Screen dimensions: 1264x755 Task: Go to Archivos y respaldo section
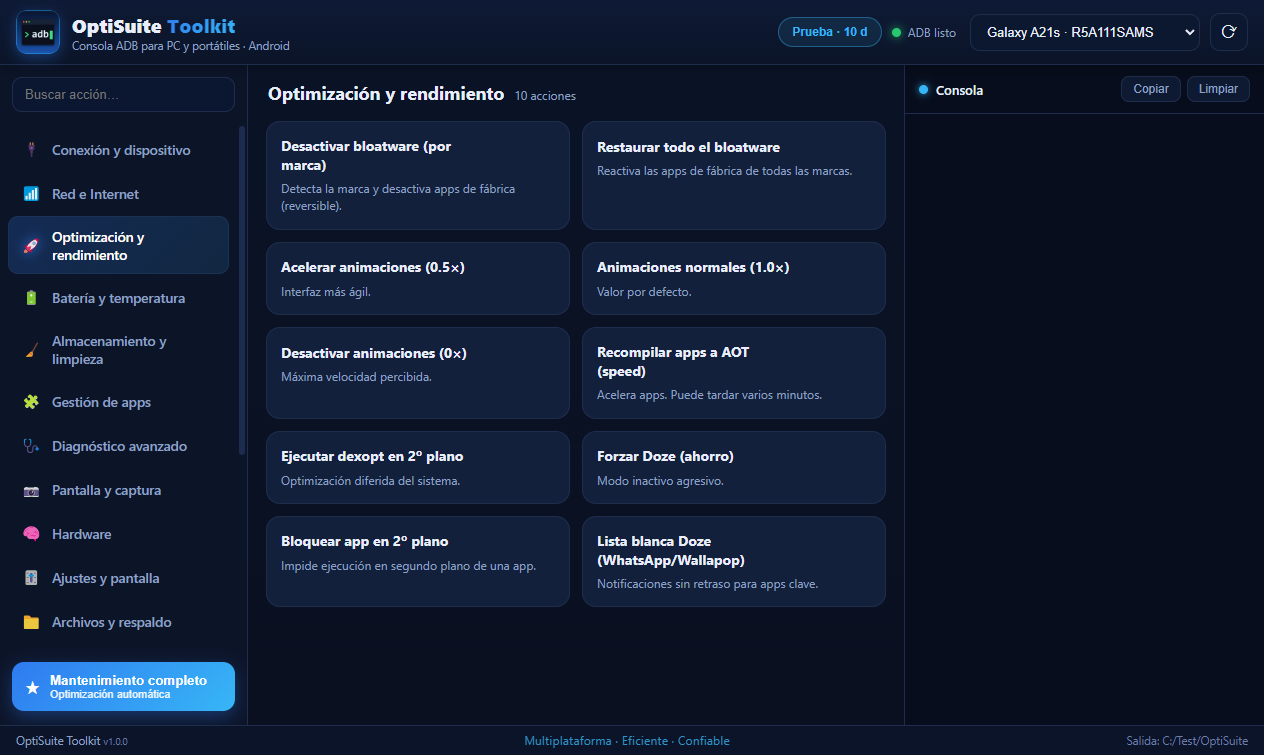pos(118,622)
